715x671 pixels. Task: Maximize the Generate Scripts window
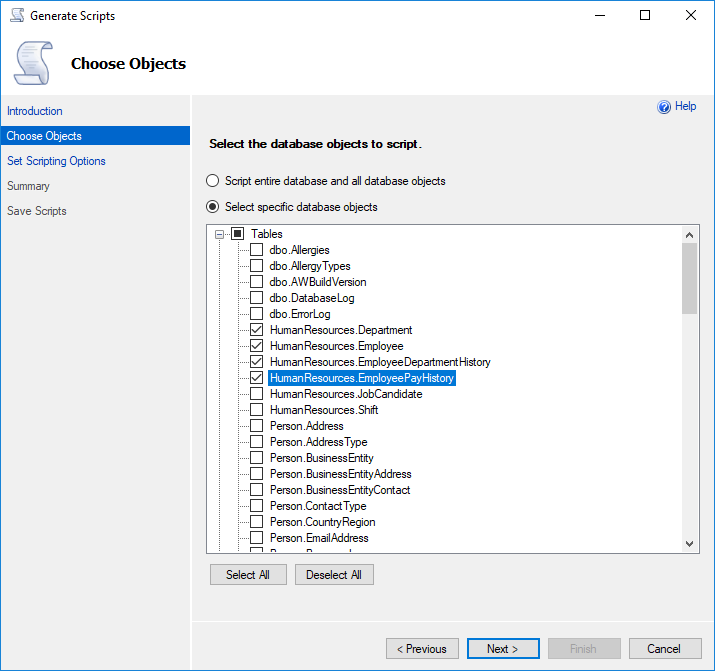coord(645,15)
